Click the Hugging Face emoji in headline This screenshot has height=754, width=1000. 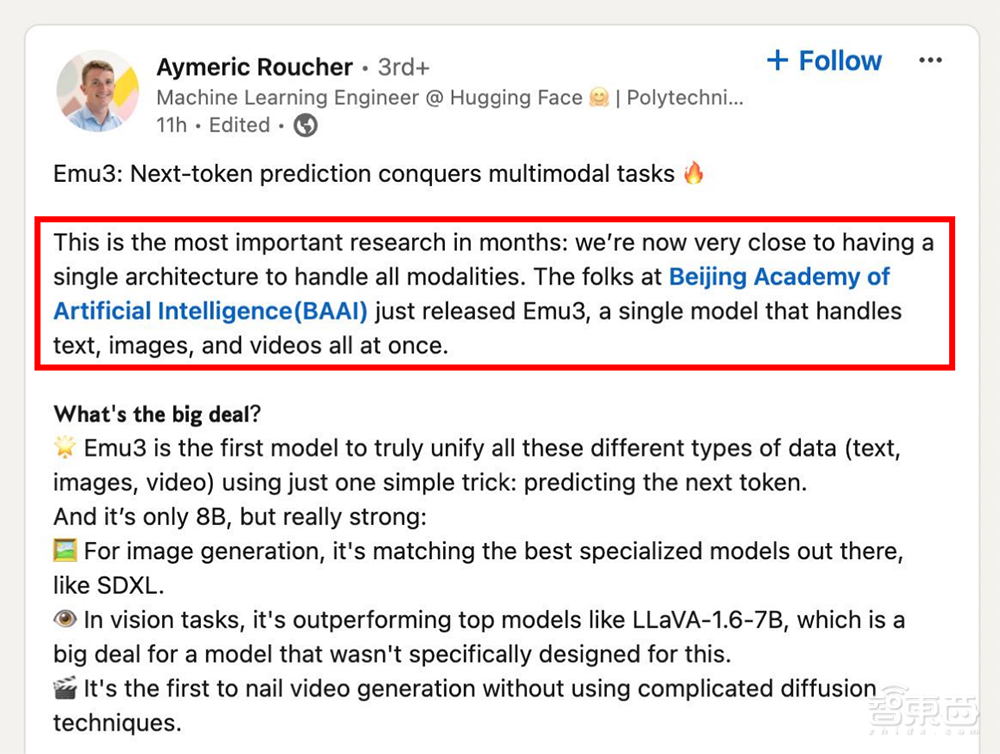click(599, 97)
